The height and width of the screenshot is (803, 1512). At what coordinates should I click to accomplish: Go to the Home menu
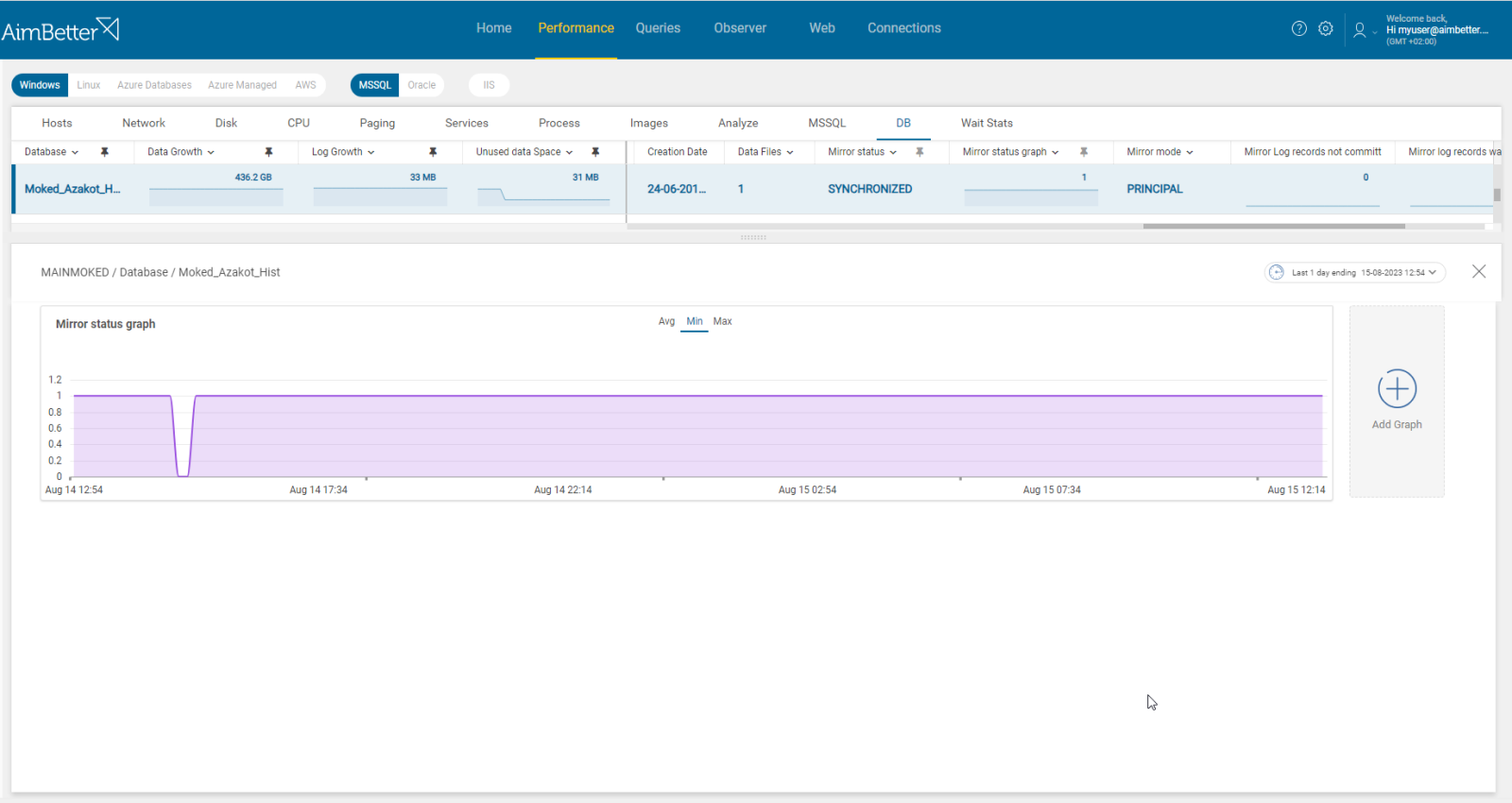pos(493,28)
